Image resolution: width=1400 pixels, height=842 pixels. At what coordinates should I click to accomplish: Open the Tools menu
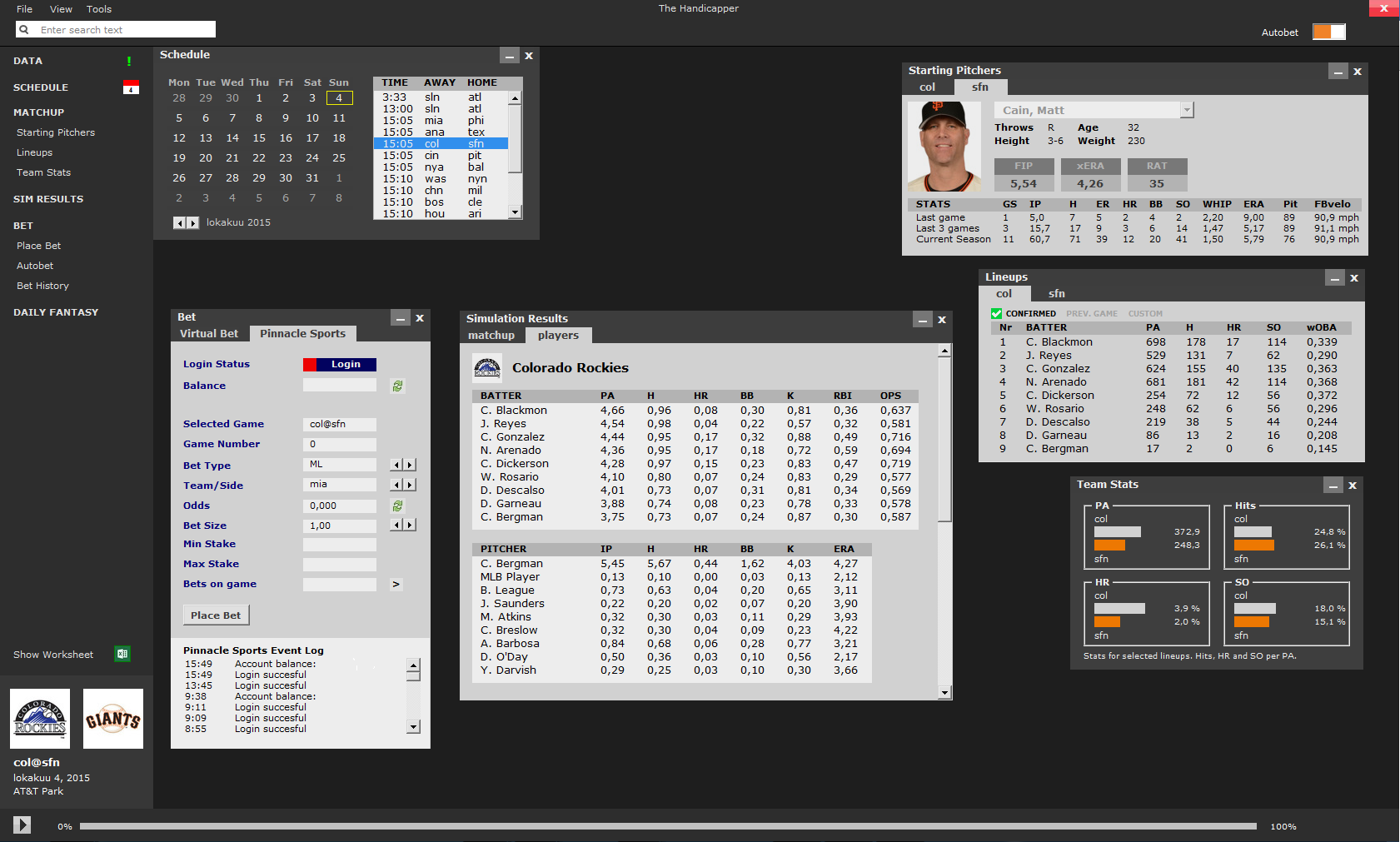click(x=99, y=9)
